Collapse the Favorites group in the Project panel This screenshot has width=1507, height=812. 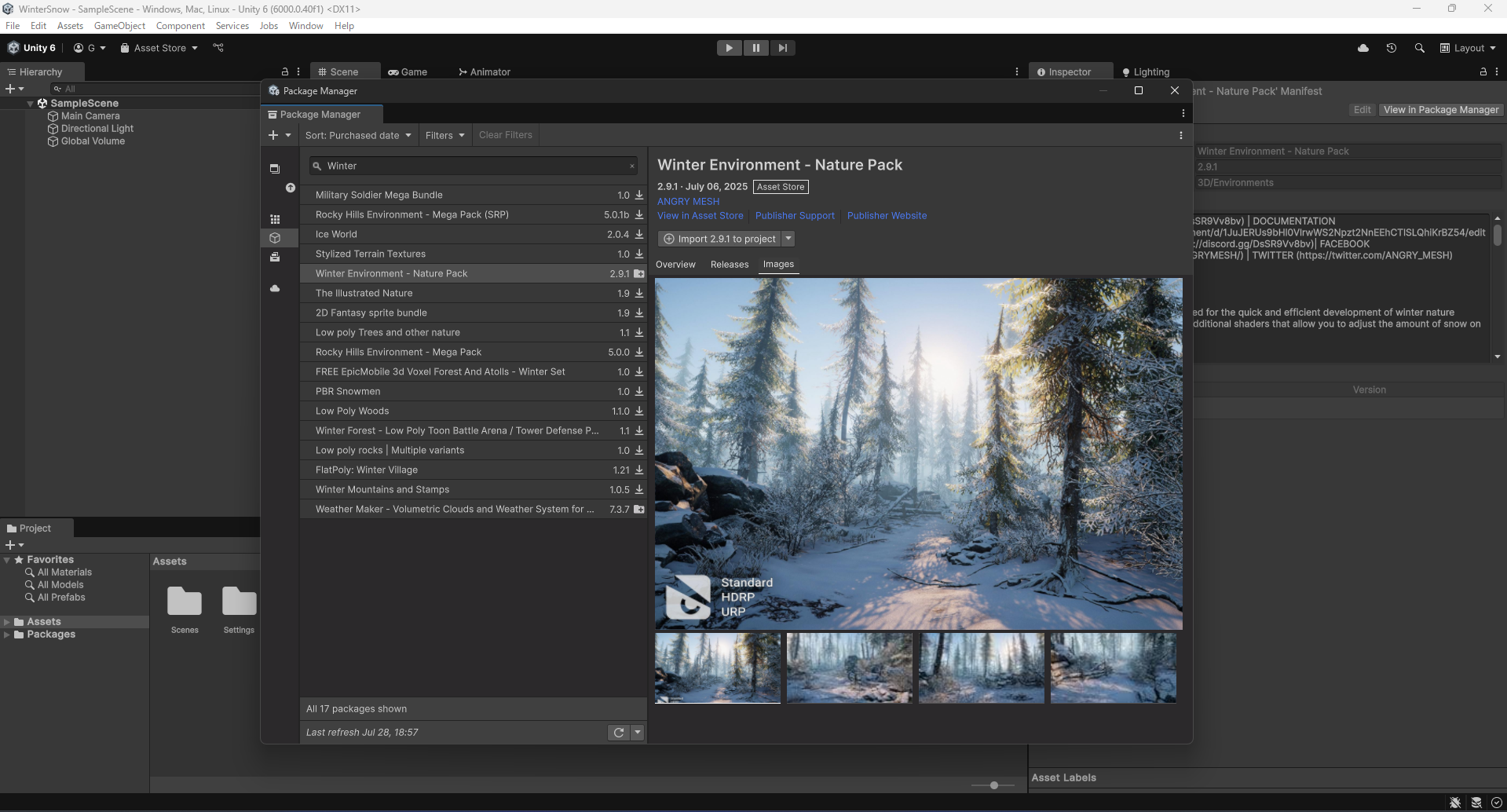pyautogui.click(x=7, y=560)
